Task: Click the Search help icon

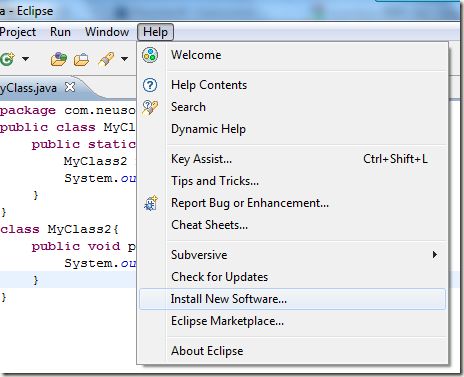Action: 150,107
